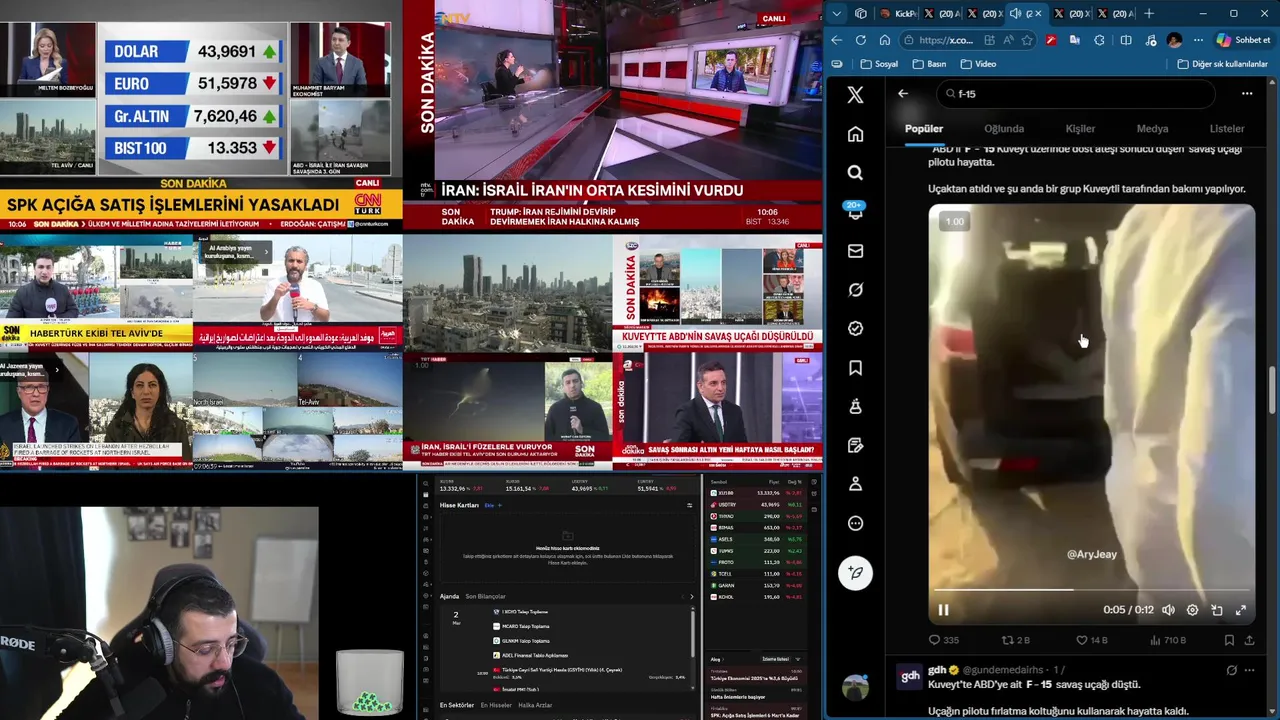Expand tweet video to fullscreen

pos(1241,610)
